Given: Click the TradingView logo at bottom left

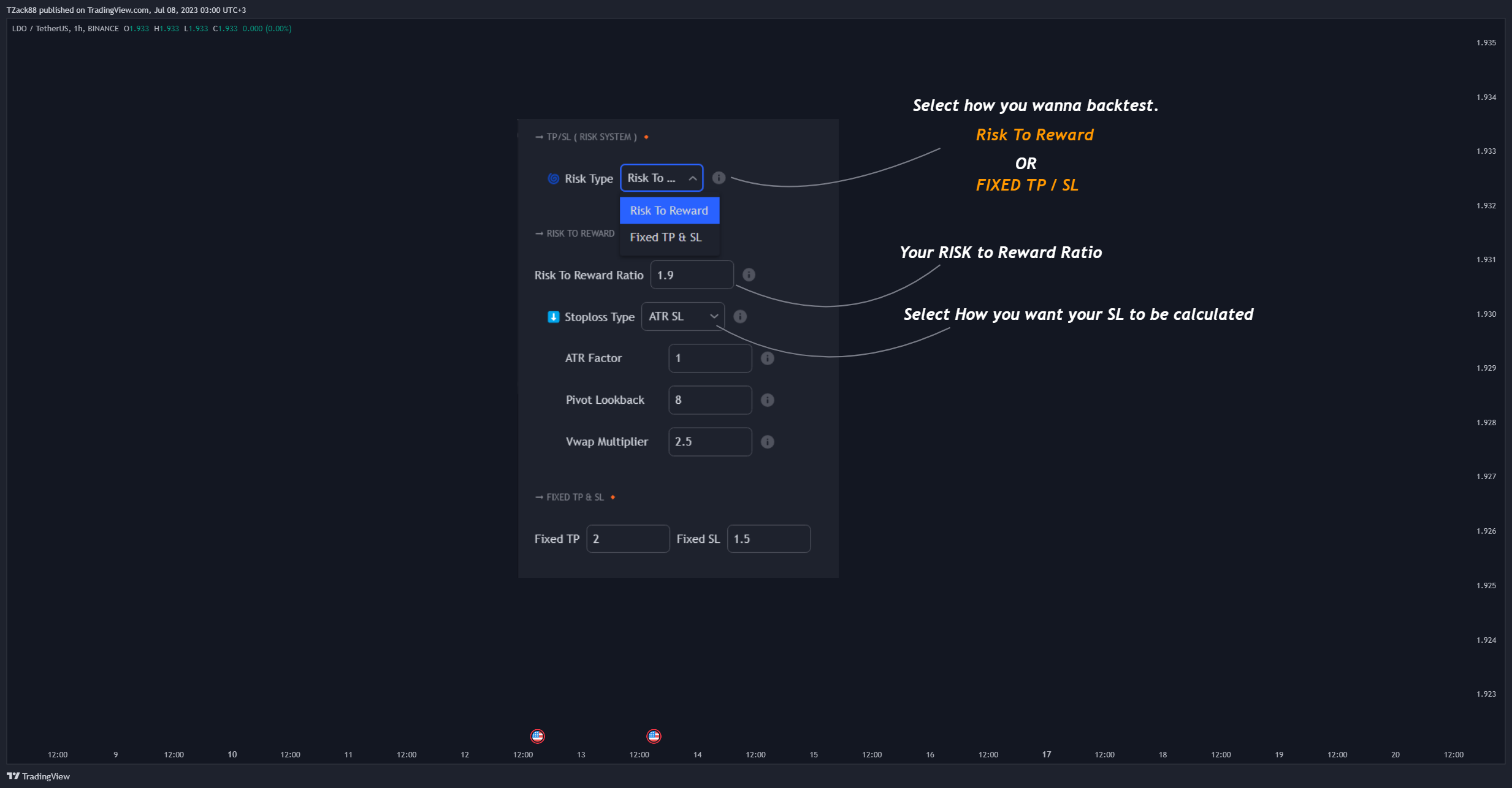Looking at the screenshot, I should click(x=39, y=776).
